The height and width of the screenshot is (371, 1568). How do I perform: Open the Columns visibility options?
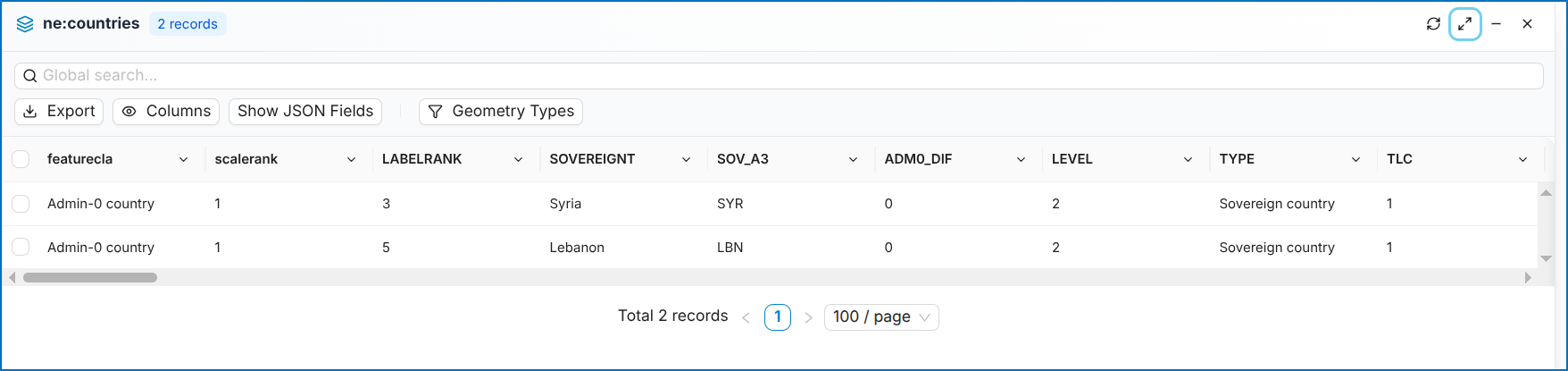coord(166,112)
